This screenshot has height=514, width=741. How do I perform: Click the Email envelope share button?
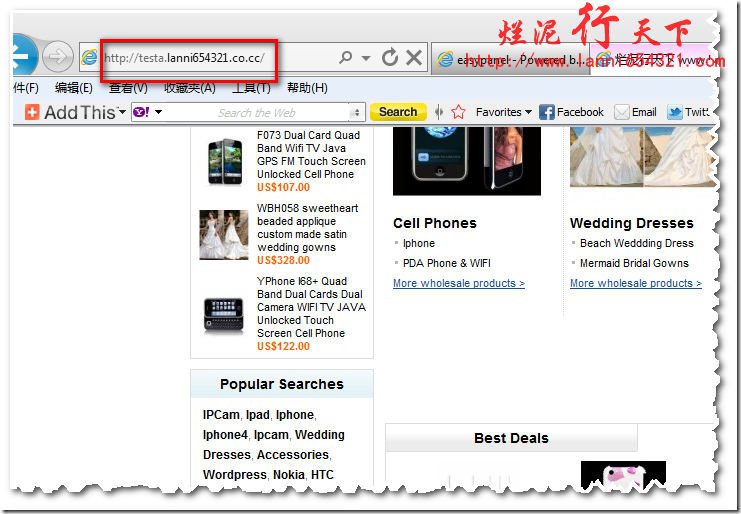[x=636, y=112]
